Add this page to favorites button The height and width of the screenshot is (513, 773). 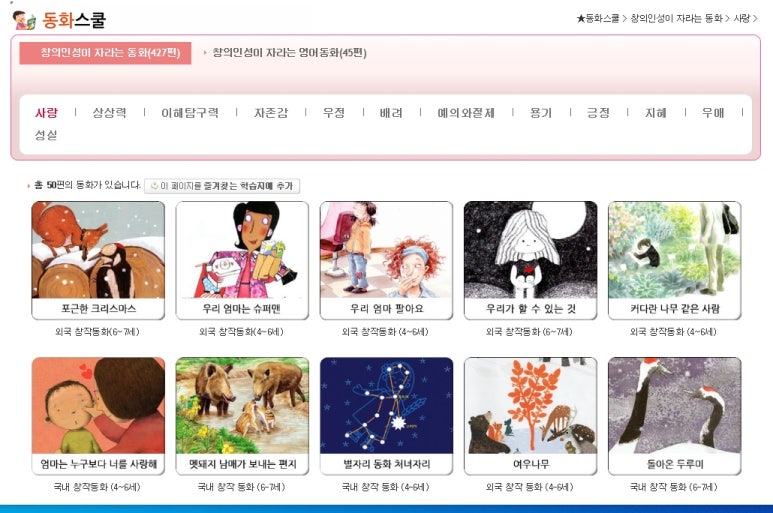[222, 186]
